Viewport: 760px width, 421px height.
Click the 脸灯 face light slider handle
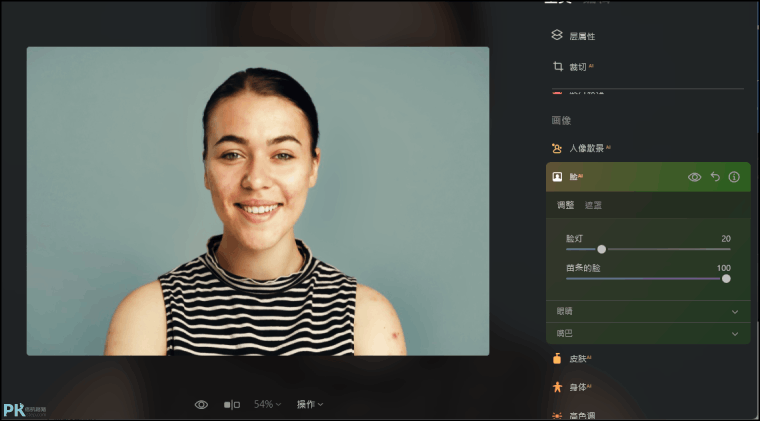point(602,249)
